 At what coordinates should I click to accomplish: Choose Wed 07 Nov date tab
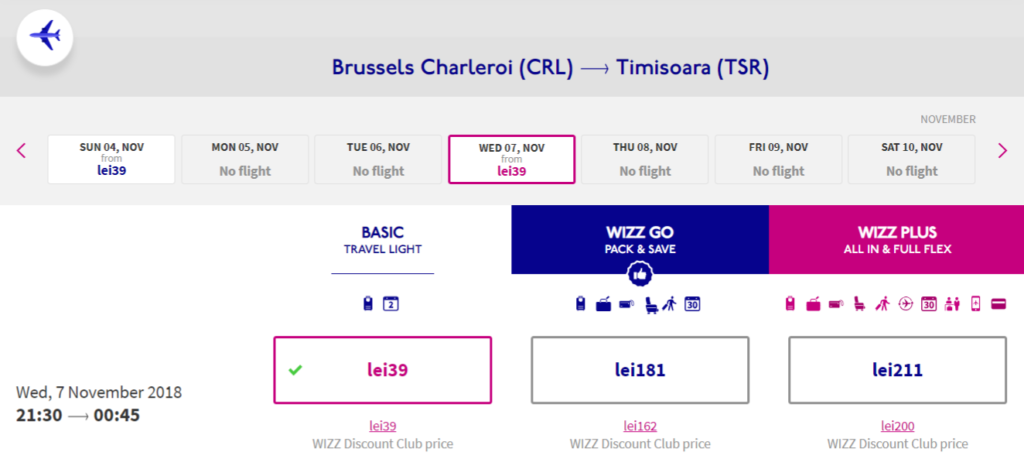pos(511,159)
